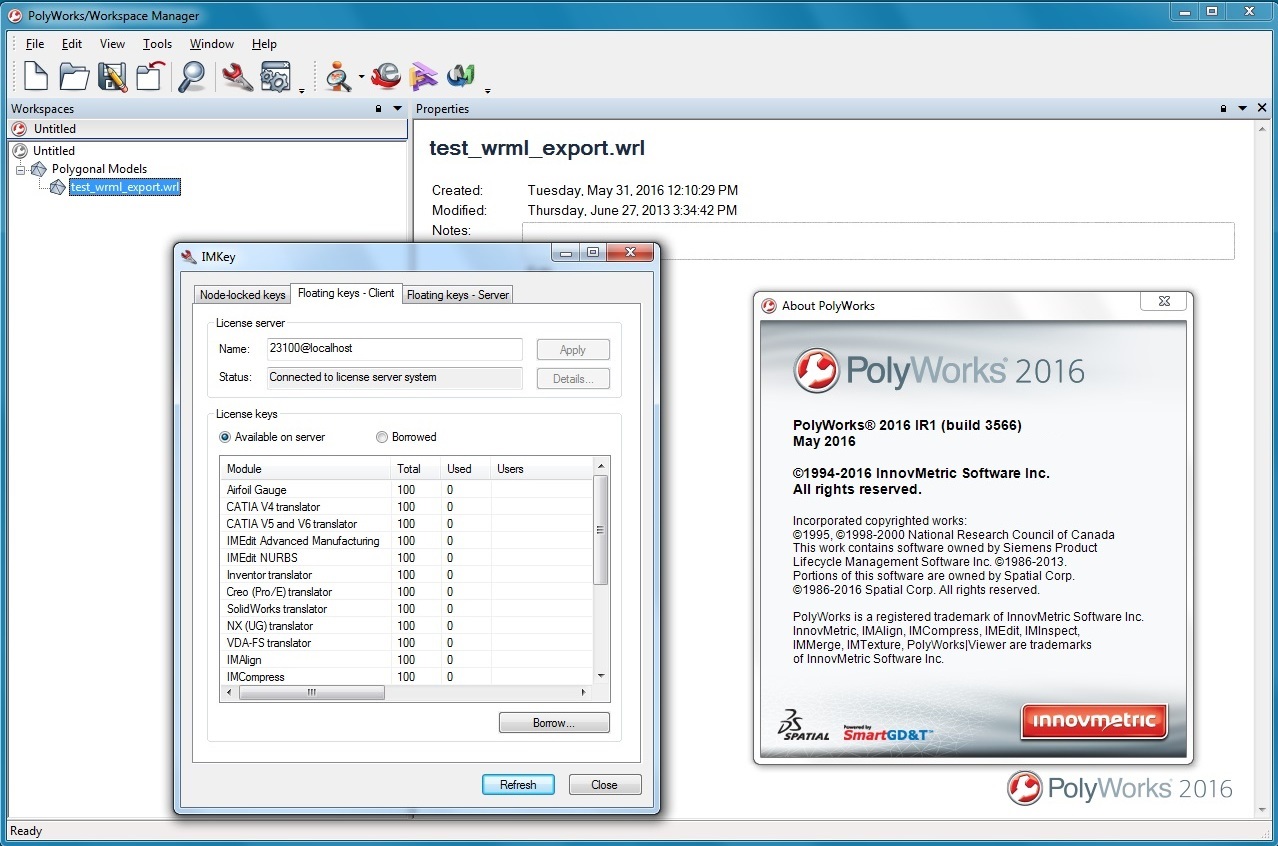The width and height of the screenshot is (1278, 846).
Task: Click the license server Name input field
Action: click(394, 349)
